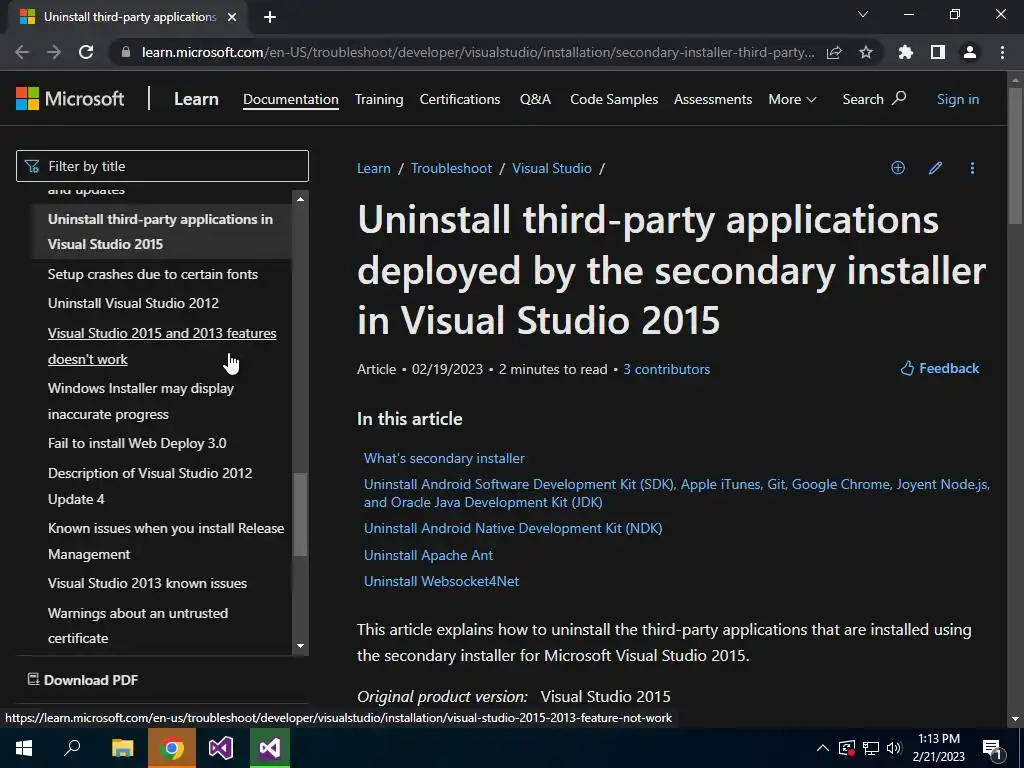Click the Troubleshoot breadcrumb link

click(451, 168)
